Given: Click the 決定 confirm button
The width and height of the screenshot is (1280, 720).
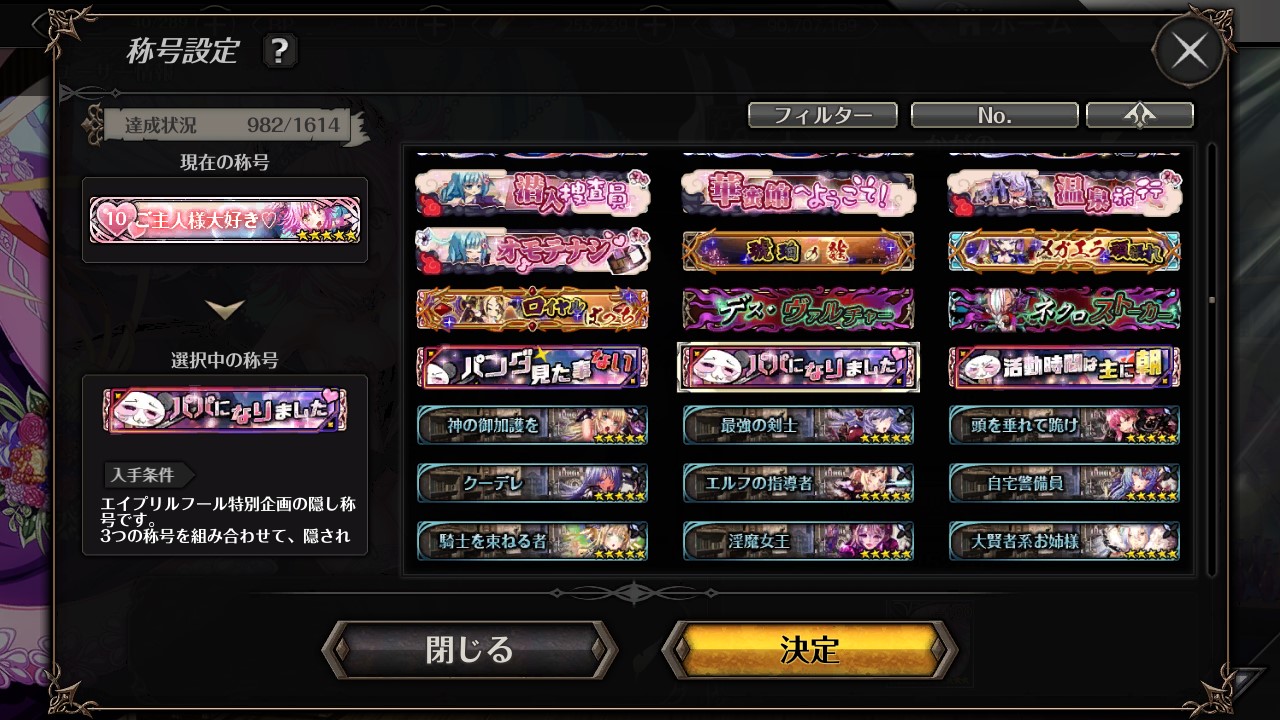Looking at the screenshot, I should (809, 650).
